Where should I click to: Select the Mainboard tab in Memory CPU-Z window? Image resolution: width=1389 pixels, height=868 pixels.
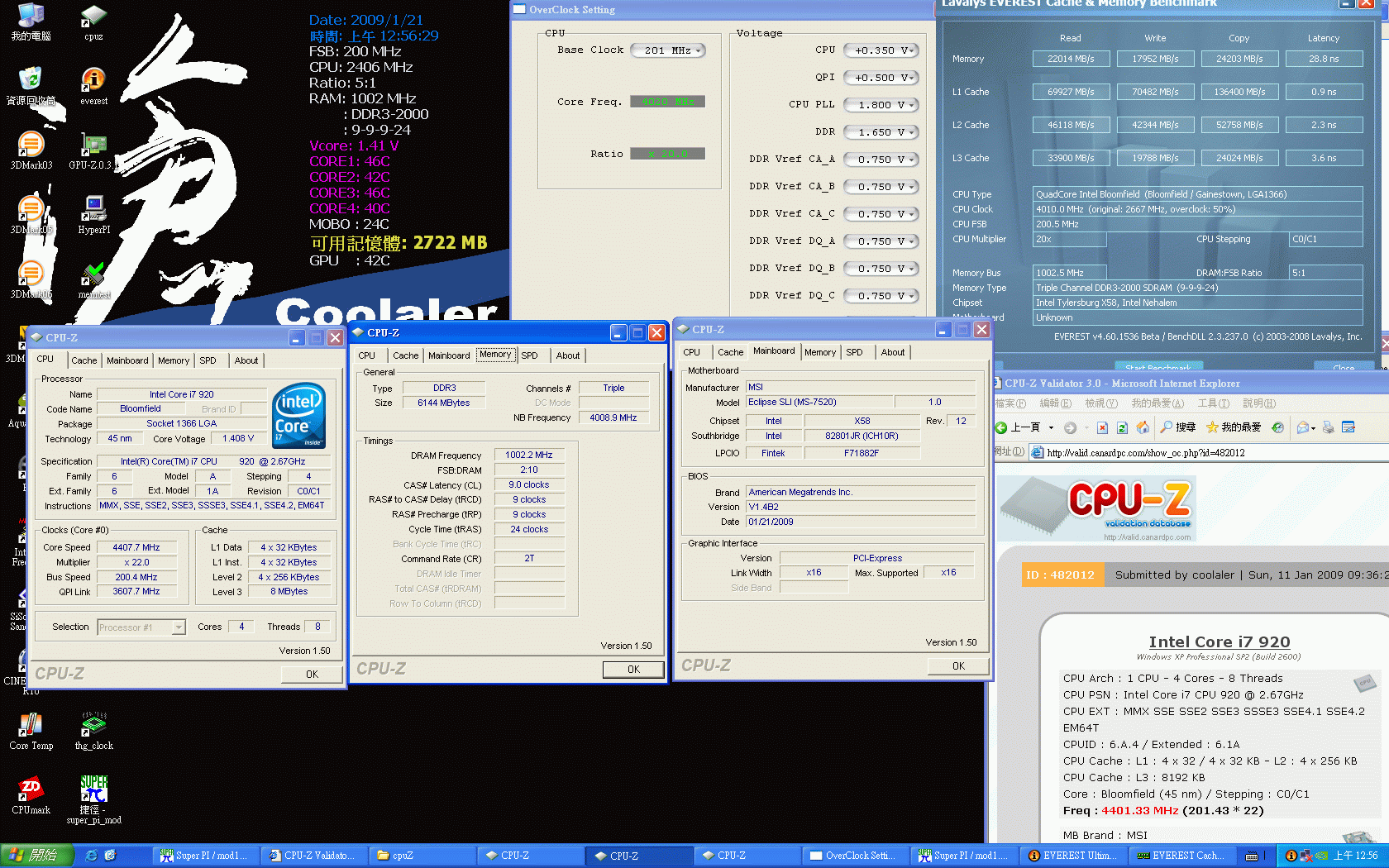[449, 355]
